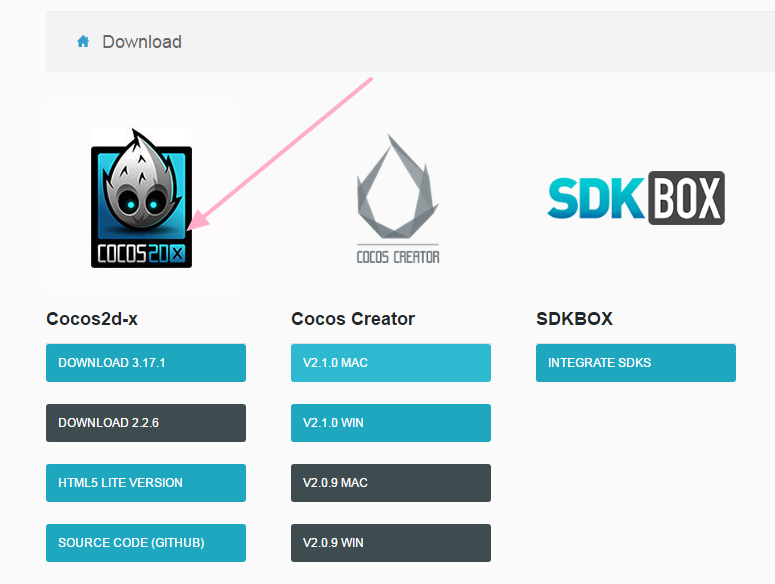Click the Integrate SDKs button
Image resolution: width=775 pixels, height=584 pixels.
(x=636, y=363)
